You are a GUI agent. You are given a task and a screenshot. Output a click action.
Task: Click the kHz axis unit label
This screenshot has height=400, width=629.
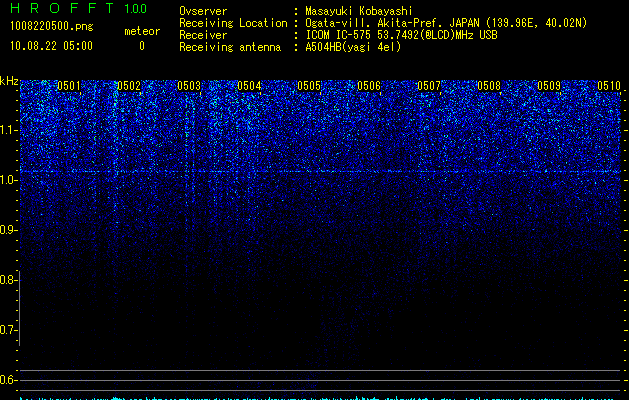(x=9, y=81)
